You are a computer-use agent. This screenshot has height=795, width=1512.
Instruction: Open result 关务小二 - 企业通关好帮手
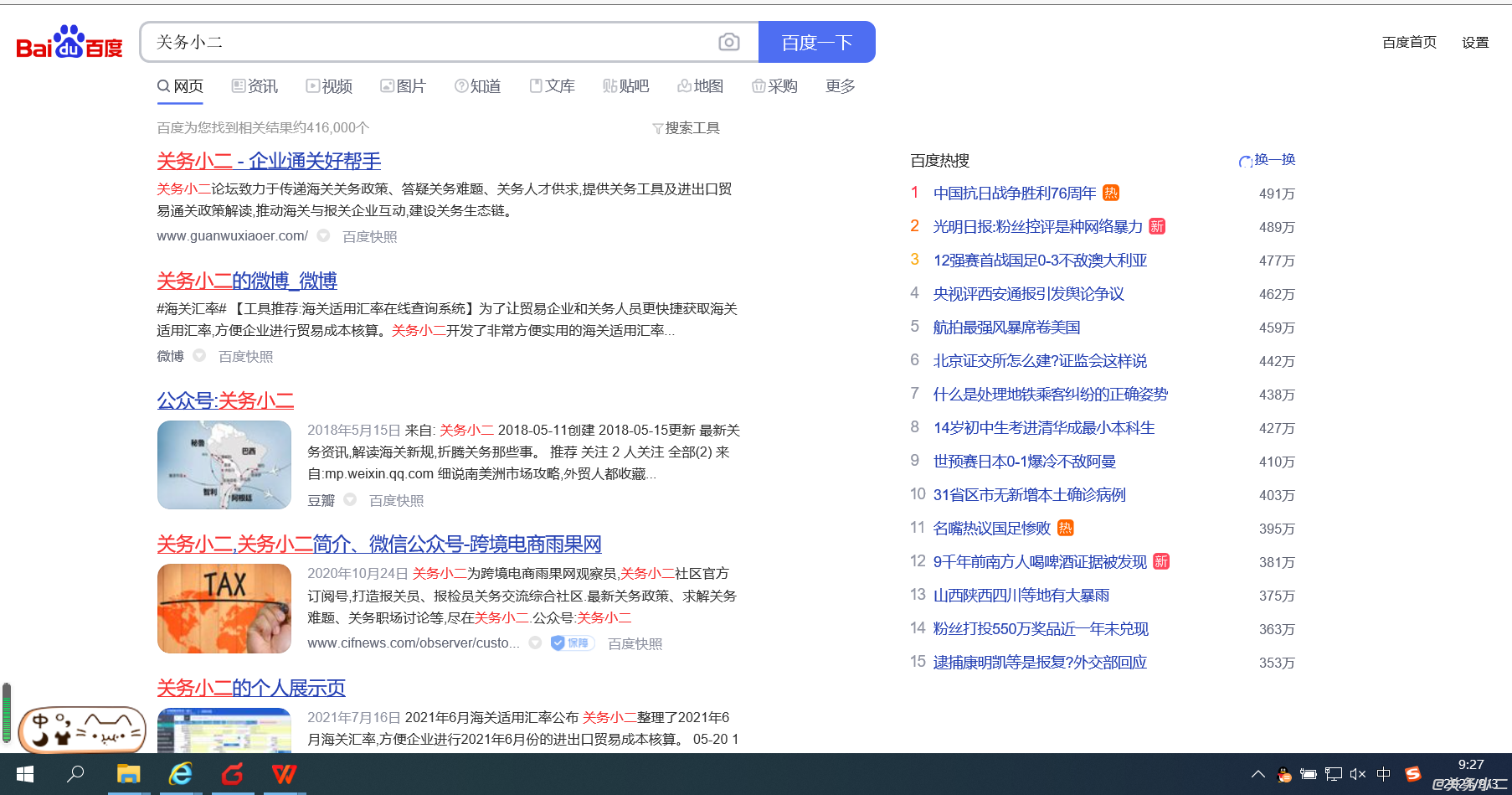(x=269, y=161)
